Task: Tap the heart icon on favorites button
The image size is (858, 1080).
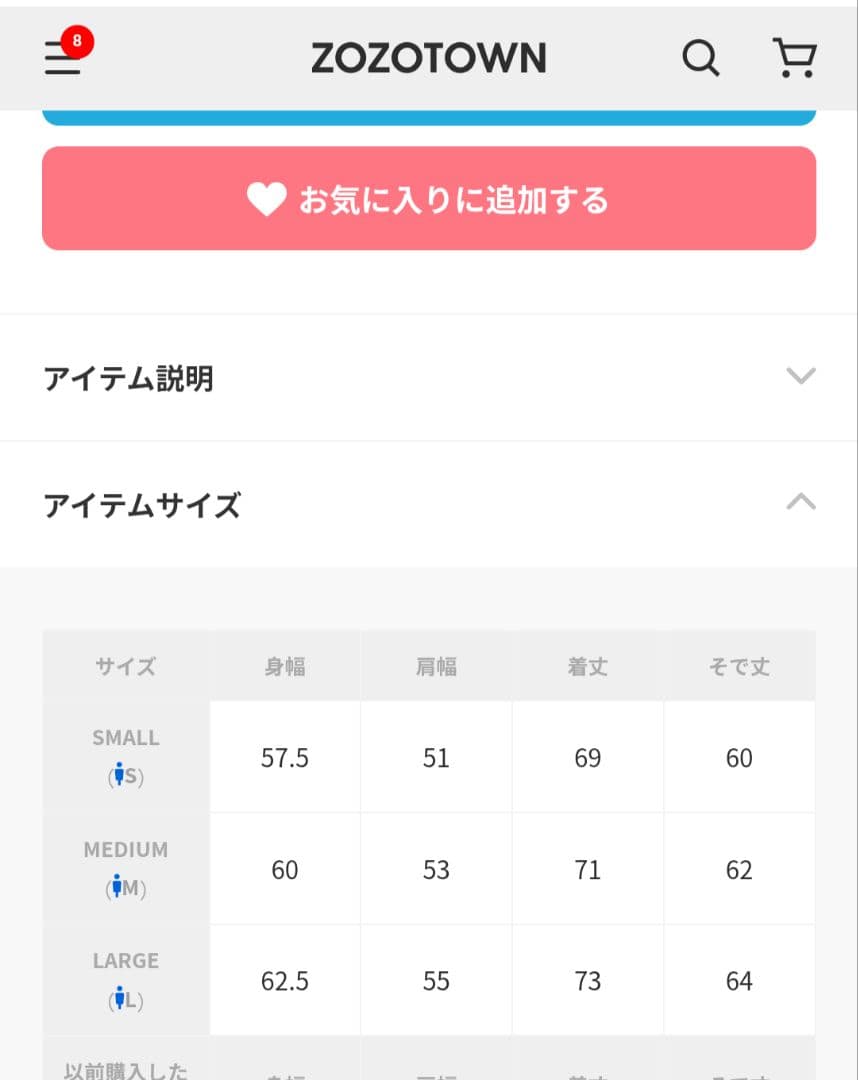Action: point(267,200)
